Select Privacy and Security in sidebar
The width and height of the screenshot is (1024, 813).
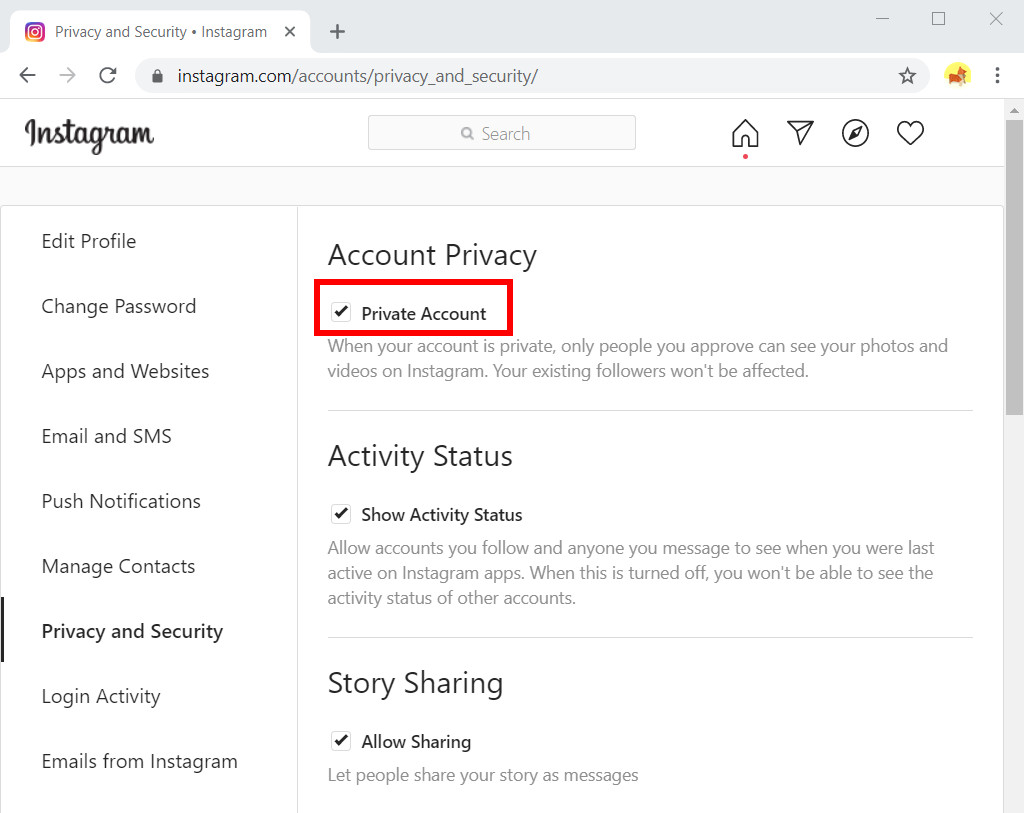click(x=133, y=631)
